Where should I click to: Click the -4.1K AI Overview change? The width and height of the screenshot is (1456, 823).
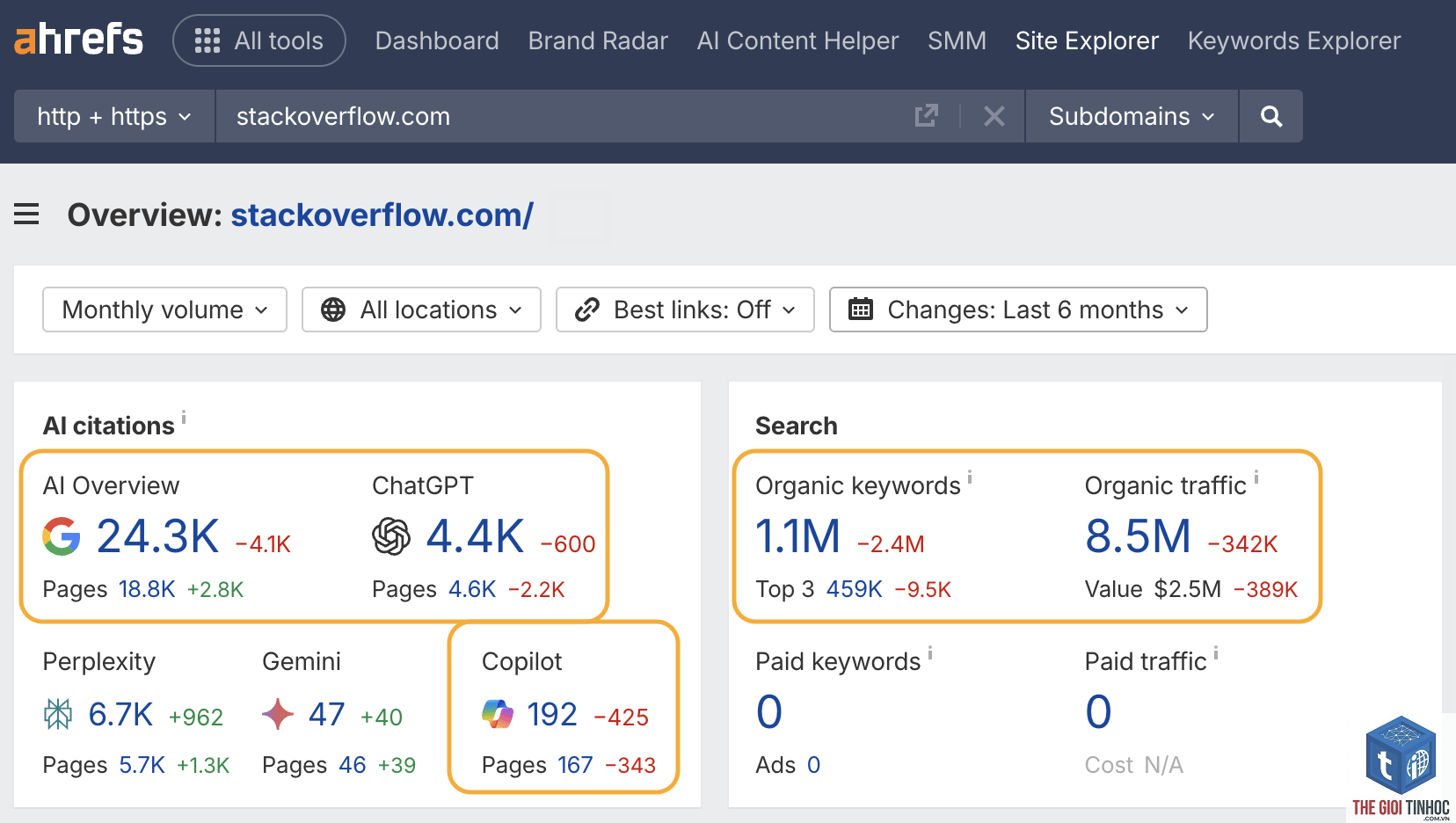[263, 544]
